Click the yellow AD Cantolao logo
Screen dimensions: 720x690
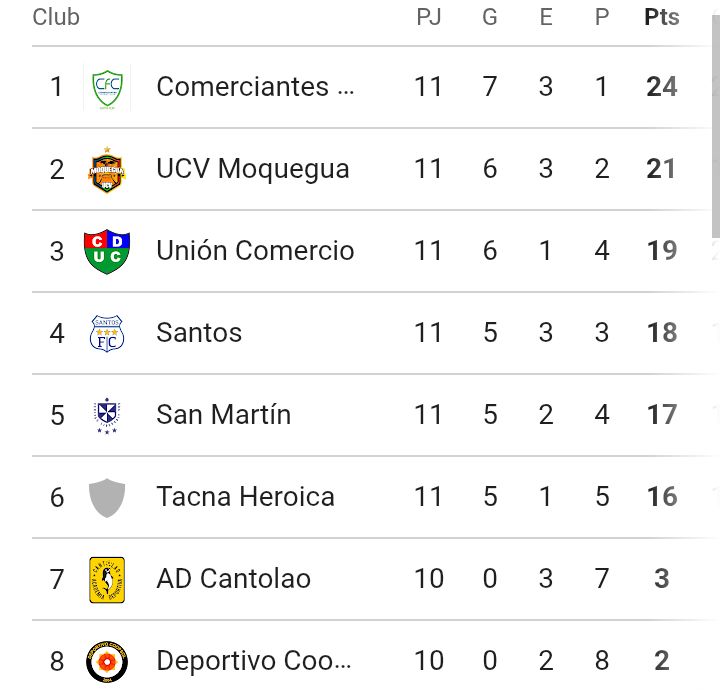click(107, 579)
